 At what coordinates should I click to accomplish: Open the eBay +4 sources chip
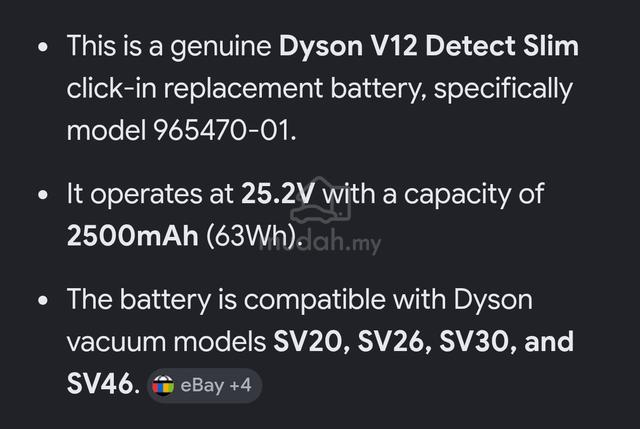[204, 385]
